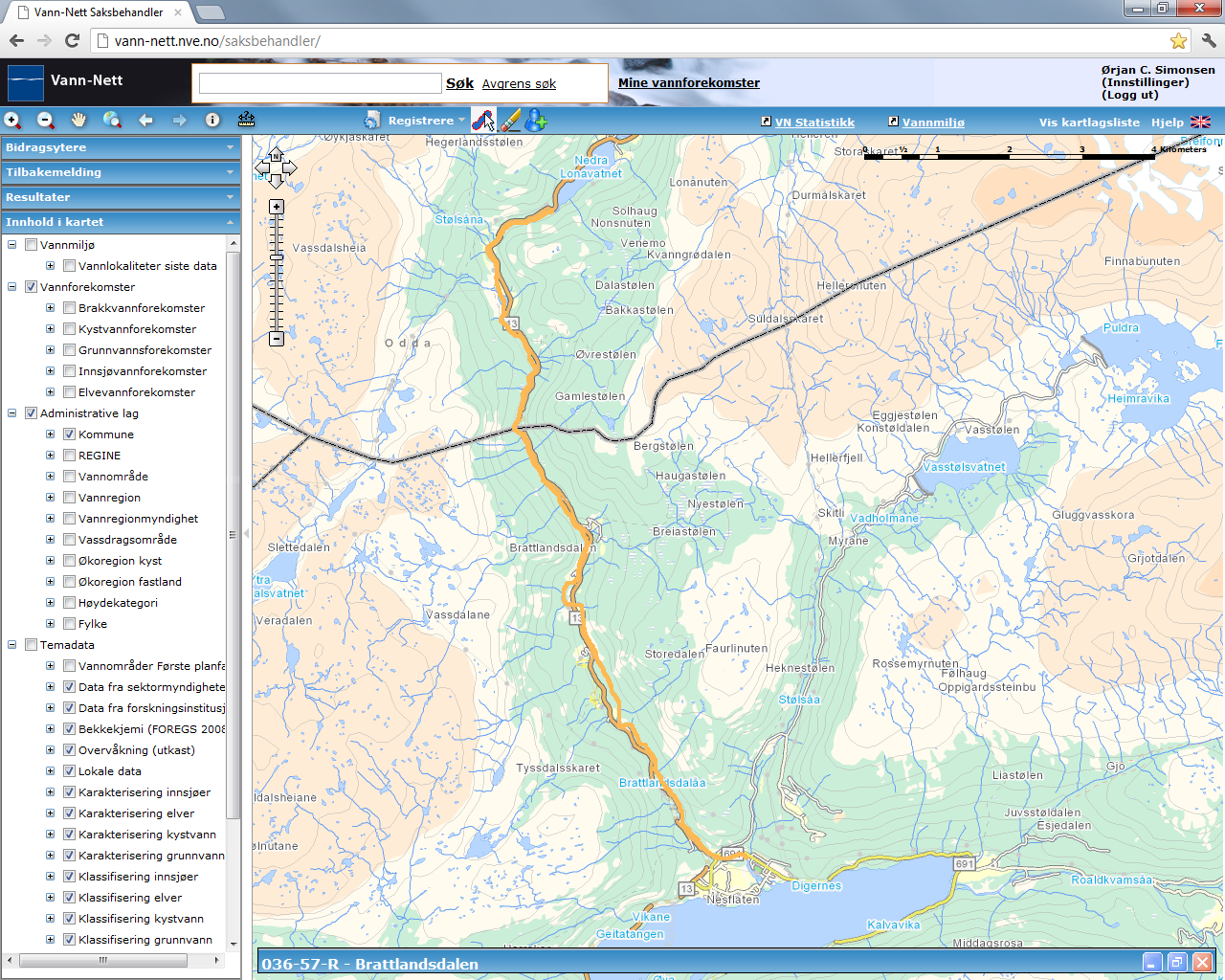Click the pencil edit tool icon

pos(510,120)
